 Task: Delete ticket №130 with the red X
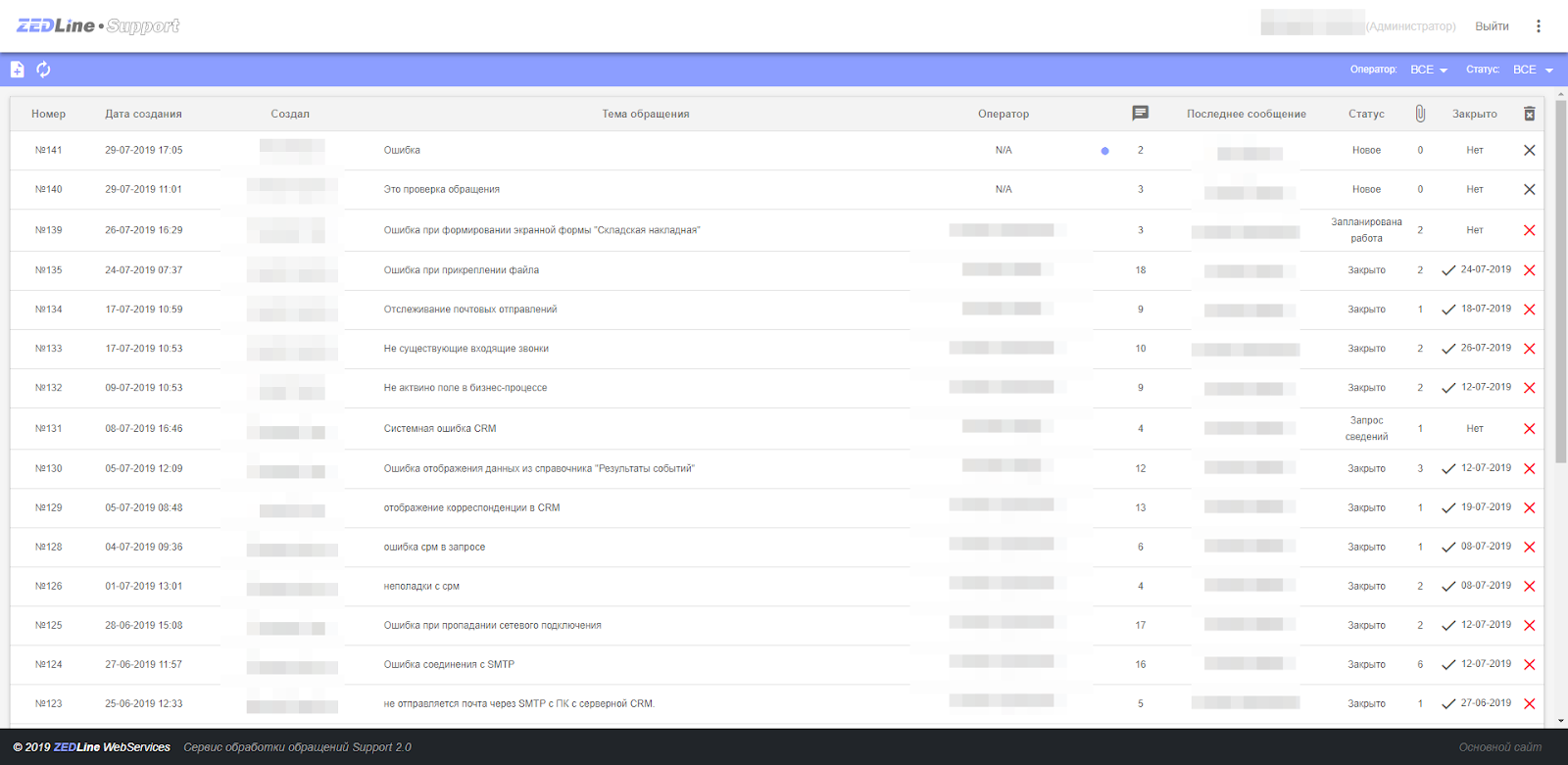(1529, 469)
